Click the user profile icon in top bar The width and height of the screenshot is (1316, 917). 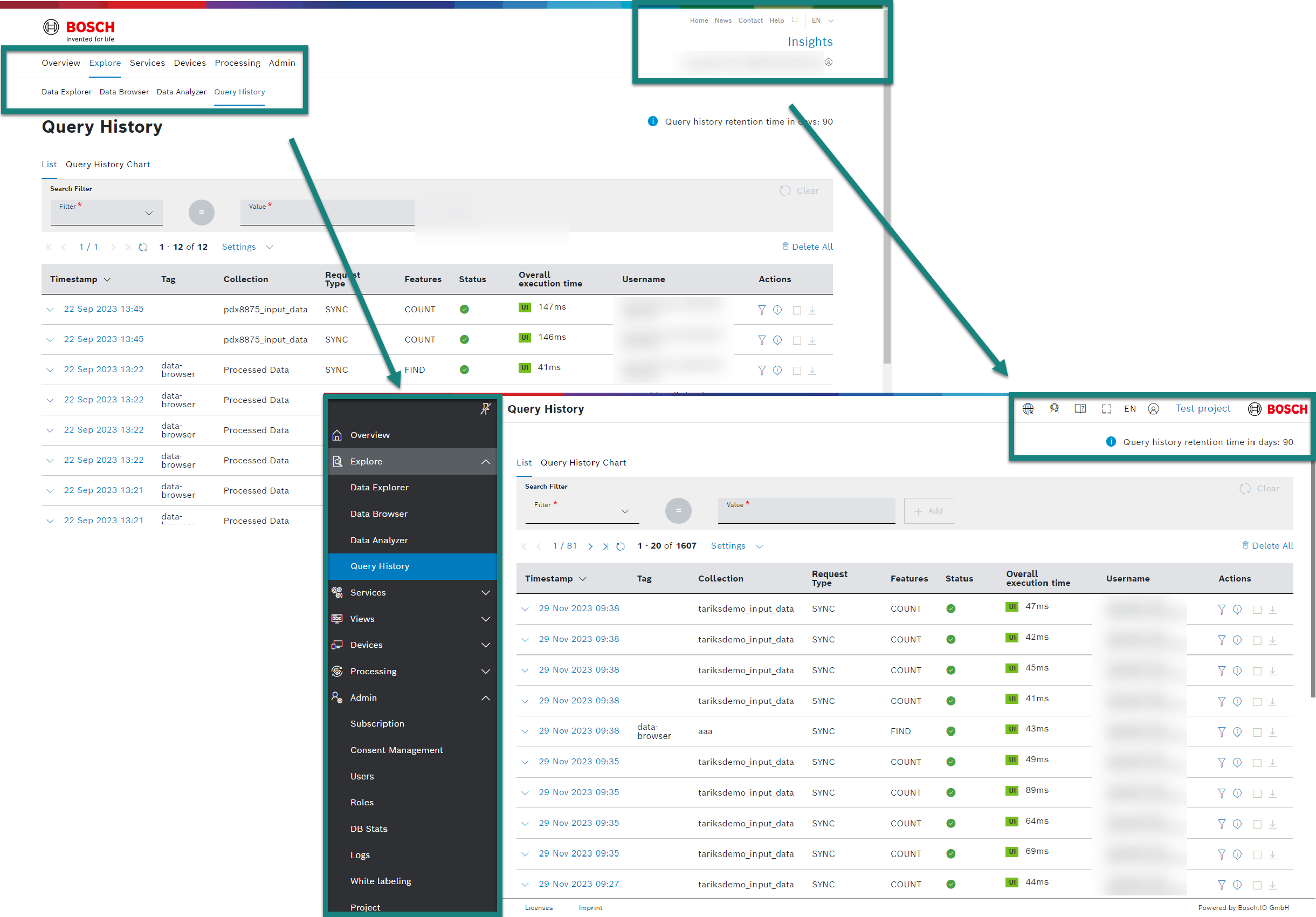click(x=1153, y=408)
